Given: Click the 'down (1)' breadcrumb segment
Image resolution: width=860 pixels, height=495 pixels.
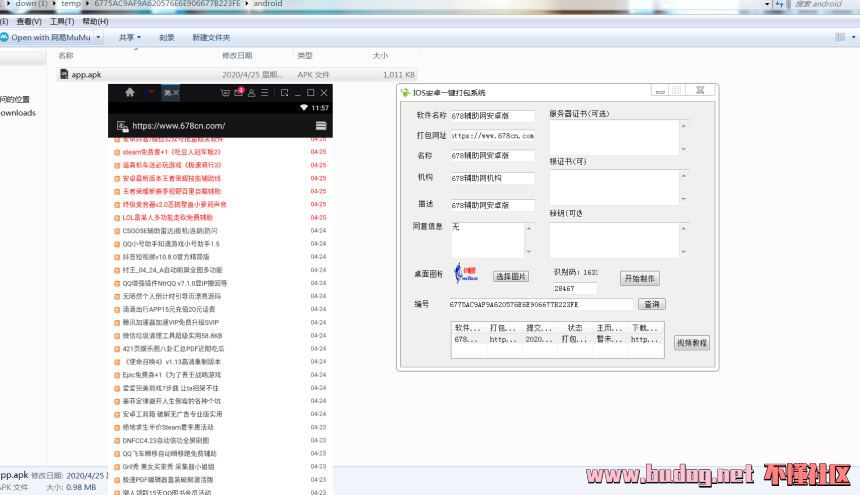Looking at the screenshot, I should pos(31,3).
